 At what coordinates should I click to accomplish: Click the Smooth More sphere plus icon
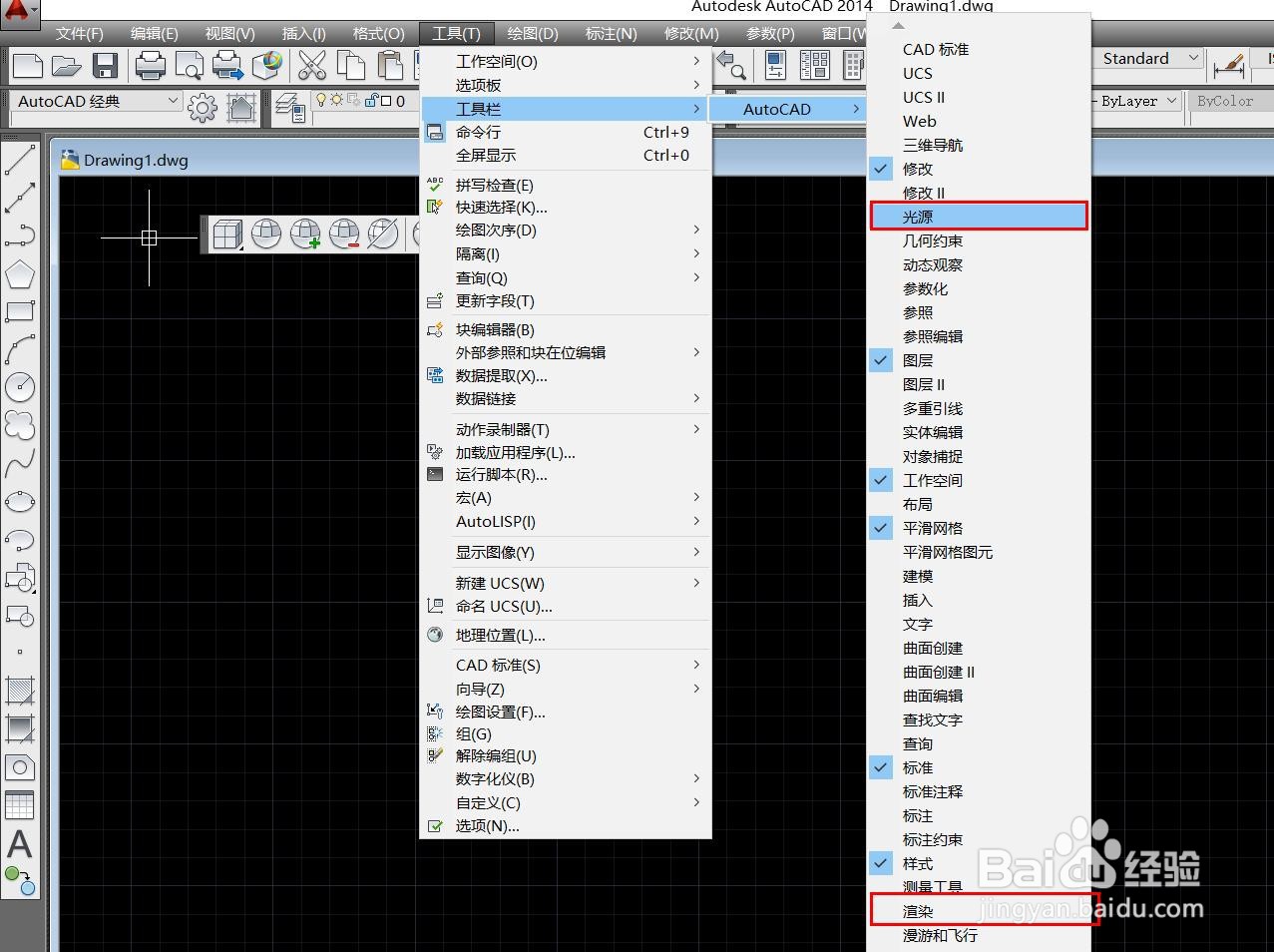coord(305,234)
